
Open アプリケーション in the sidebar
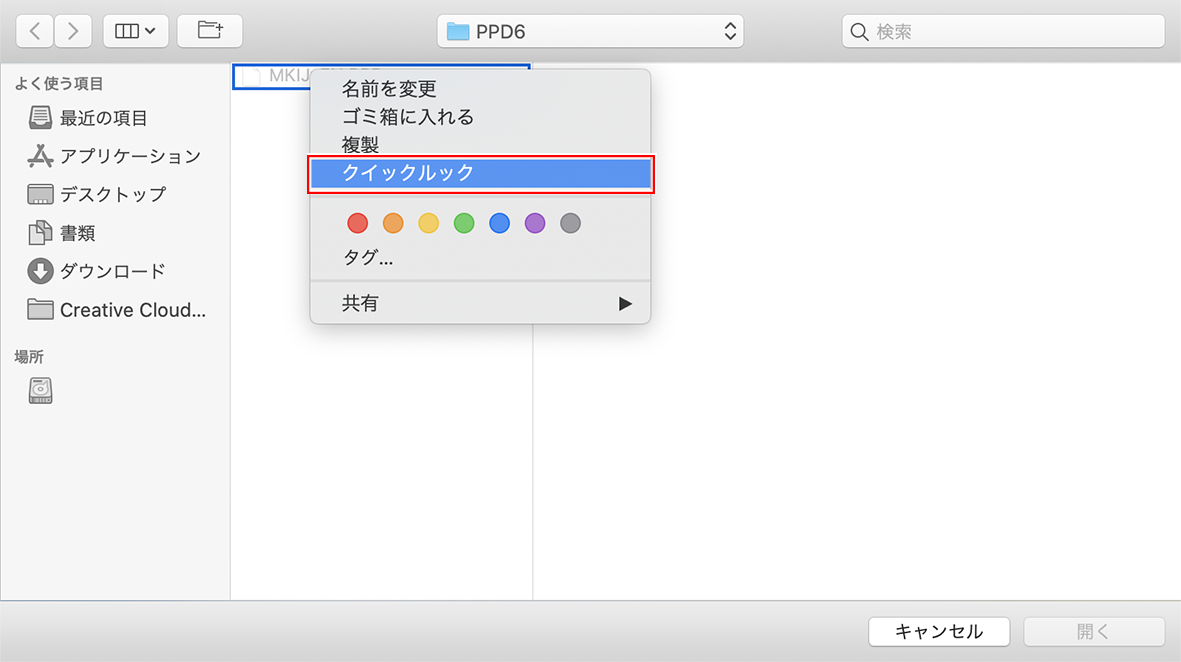129,156
